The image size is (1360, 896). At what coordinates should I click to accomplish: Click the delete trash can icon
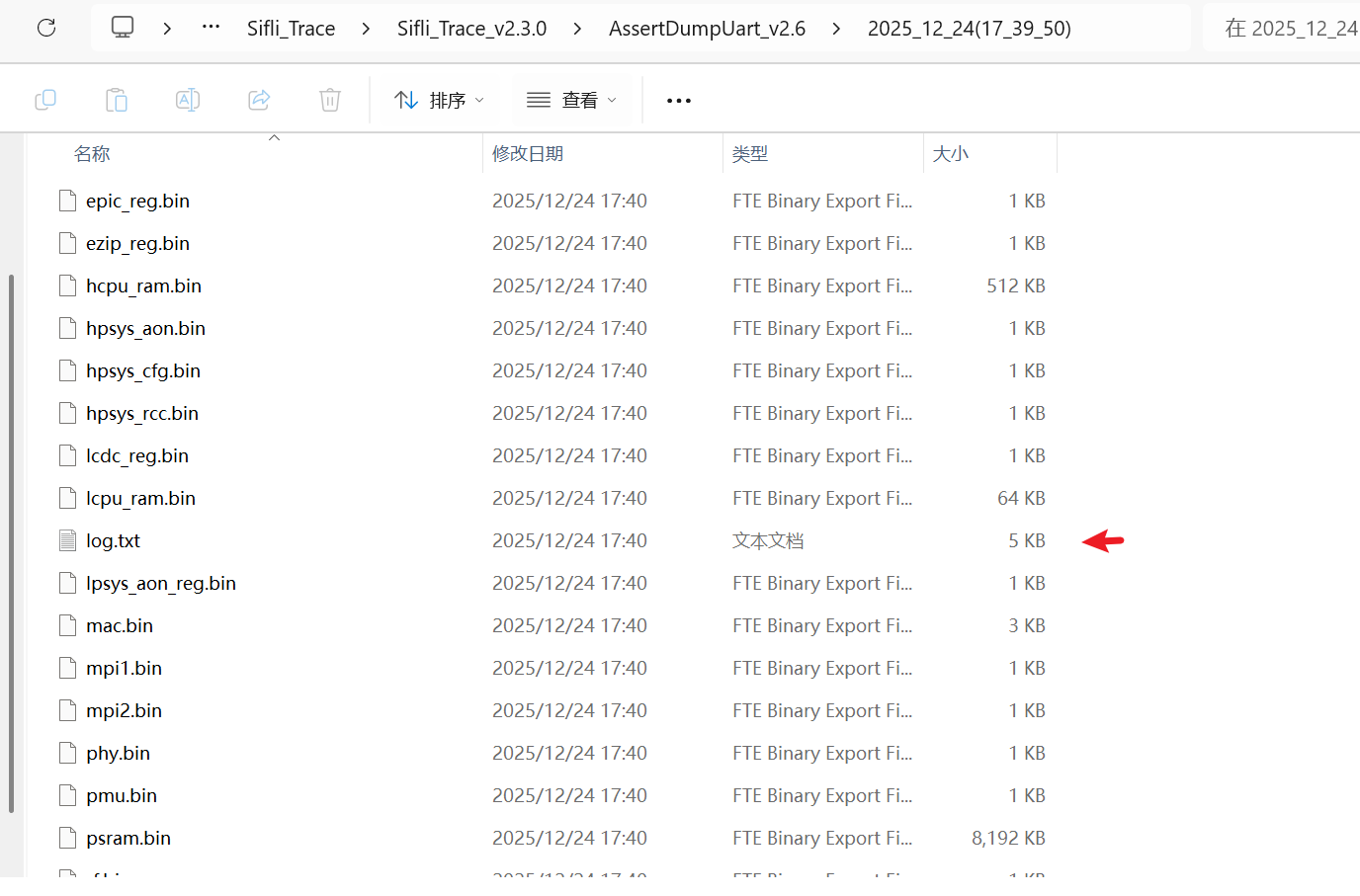[x=330, y=100]
